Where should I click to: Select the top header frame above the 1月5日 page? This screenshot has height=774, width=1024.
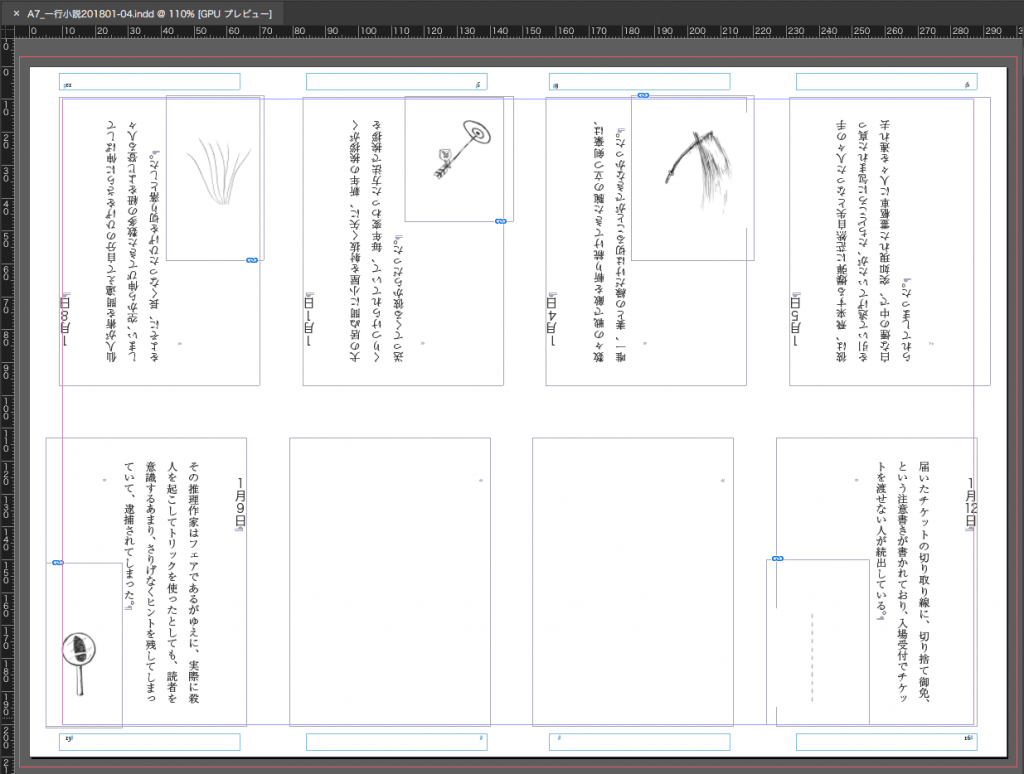[x=886, y=82]
